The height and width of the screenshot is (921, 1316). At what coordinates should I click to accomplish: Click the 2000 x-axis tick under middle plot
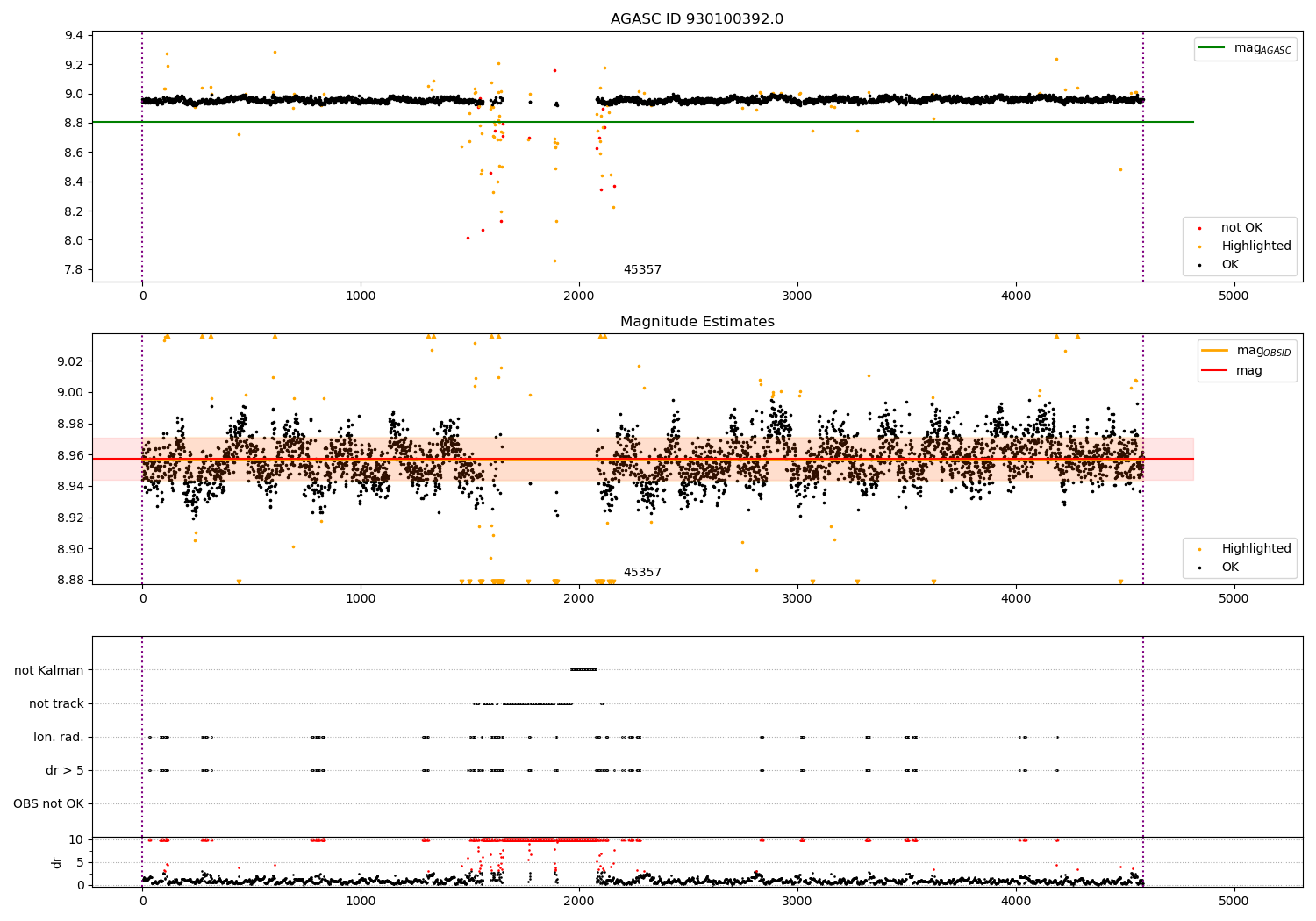pyautogui.click(x=579, y=599)
